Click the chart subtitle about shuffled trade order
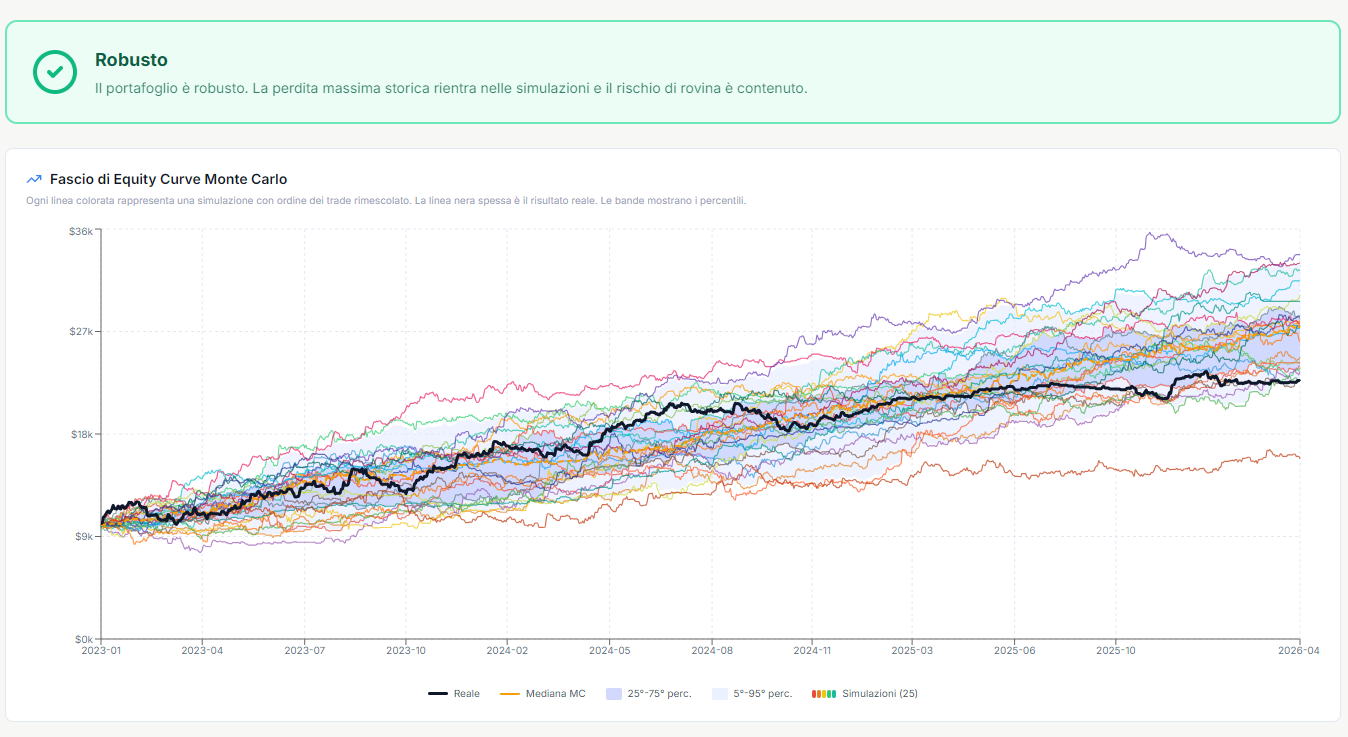This screenshot has width=1348, height=737. click(x=386, y=200)
